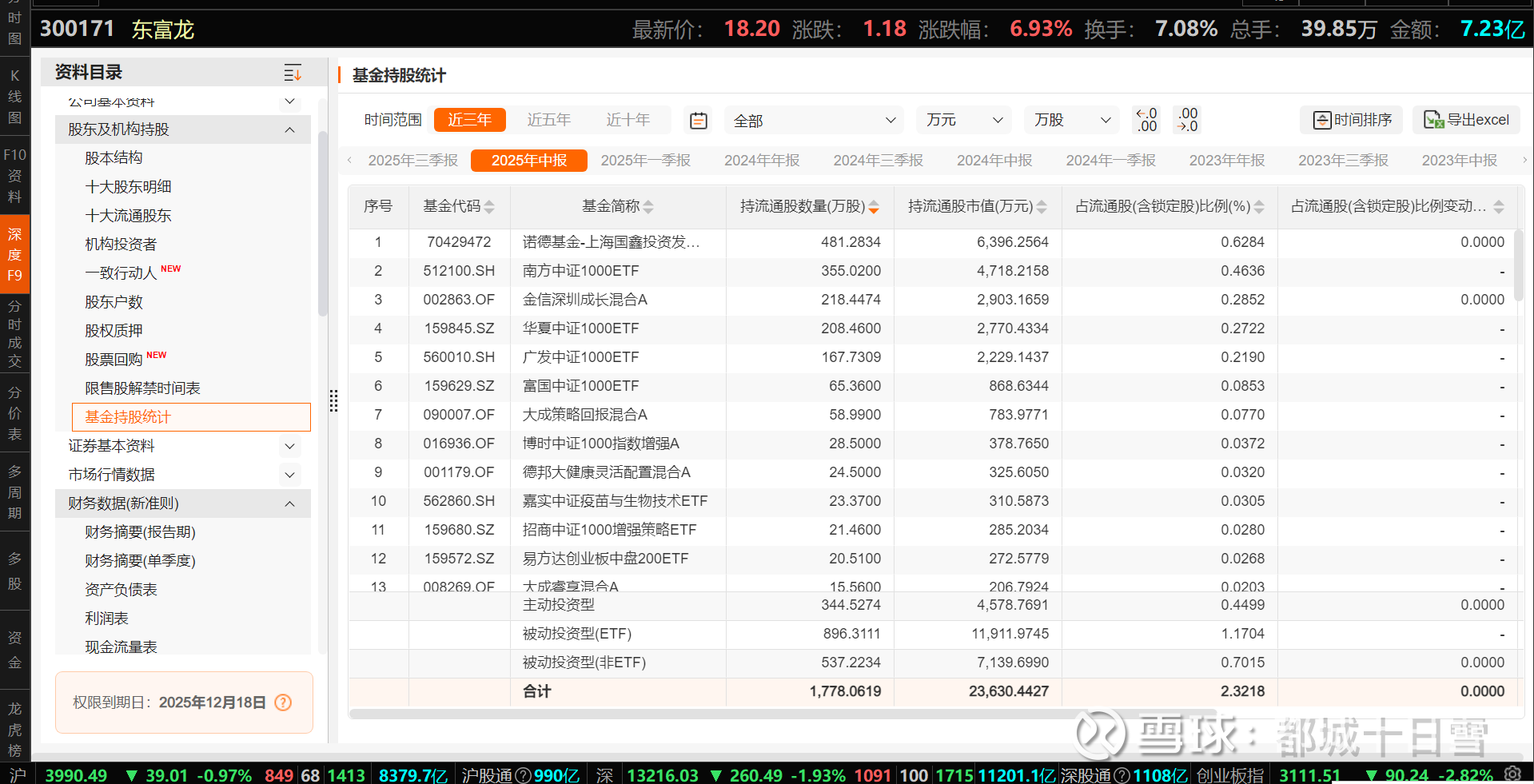Click the panel splitter handle dots
Image resolution: width=1534 pixels, height=784 pixels.
333,400
